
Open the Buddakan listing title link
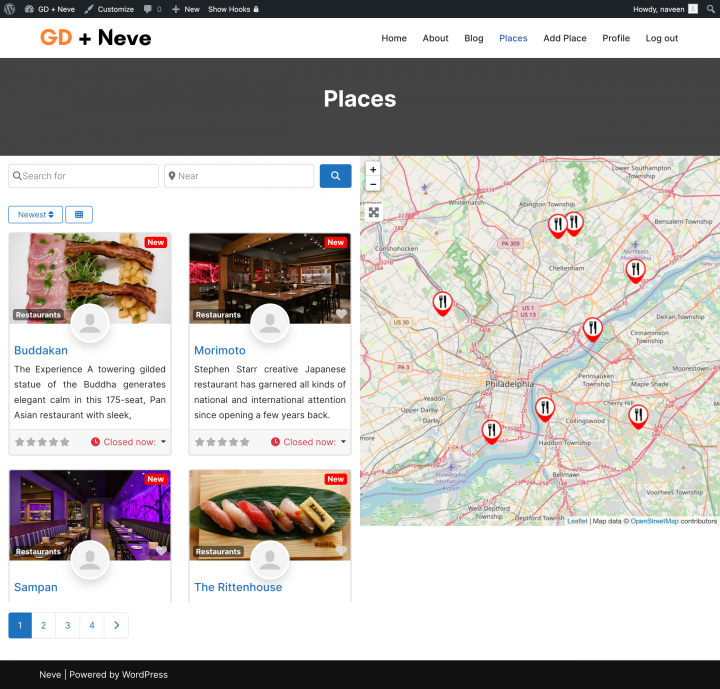41,351
